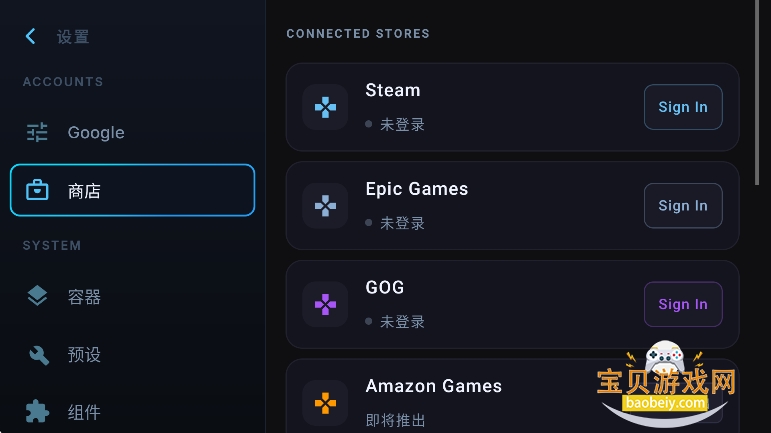Click the 商店 store bag icon
This screenshot has height=433, width=771.
tap(37, 190)
